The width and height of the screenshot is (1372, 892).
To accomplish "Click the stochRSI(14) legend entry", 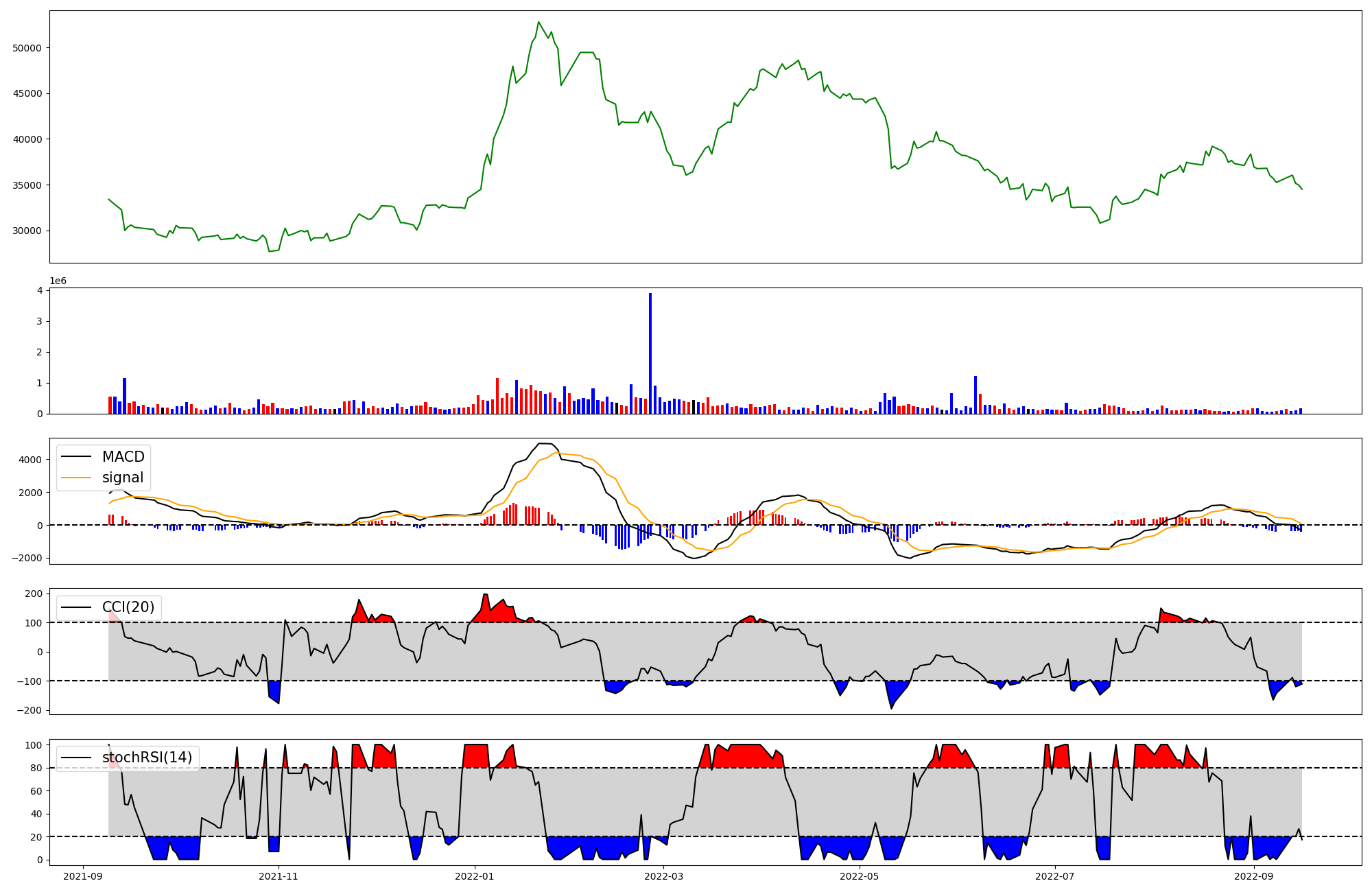I will tap(147, 758).
